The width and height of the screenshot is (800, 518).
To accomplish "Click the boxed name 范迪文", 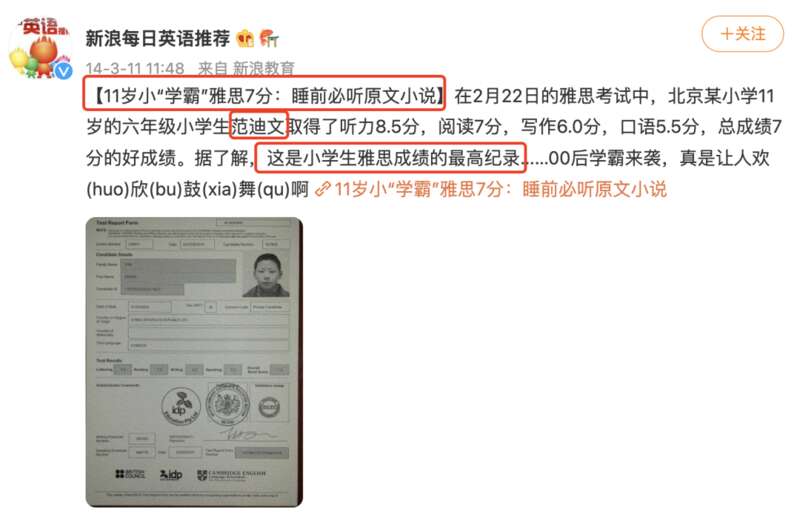I will coord(259,126).
